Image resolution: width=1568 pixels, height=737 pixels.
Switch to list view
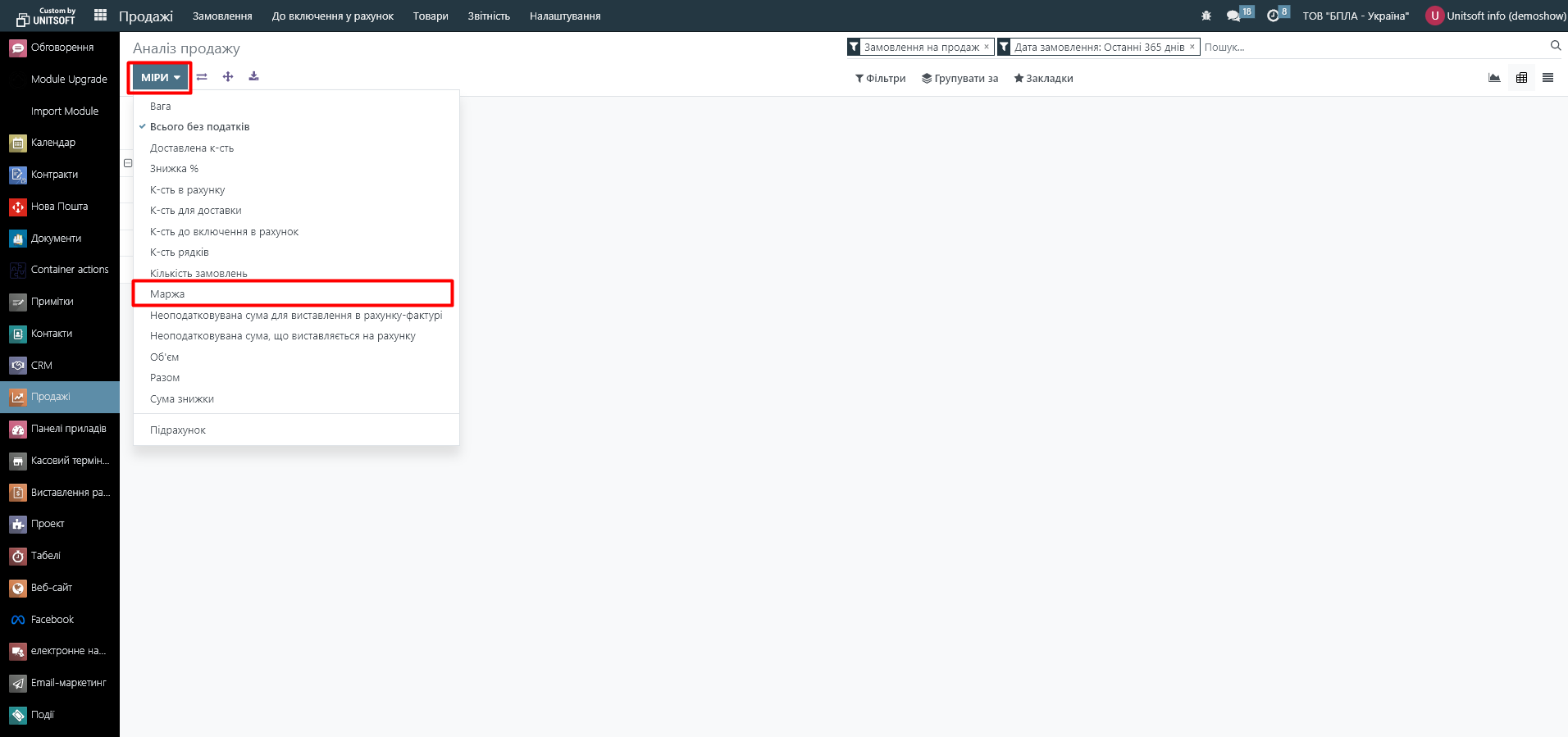point(1547,78)
